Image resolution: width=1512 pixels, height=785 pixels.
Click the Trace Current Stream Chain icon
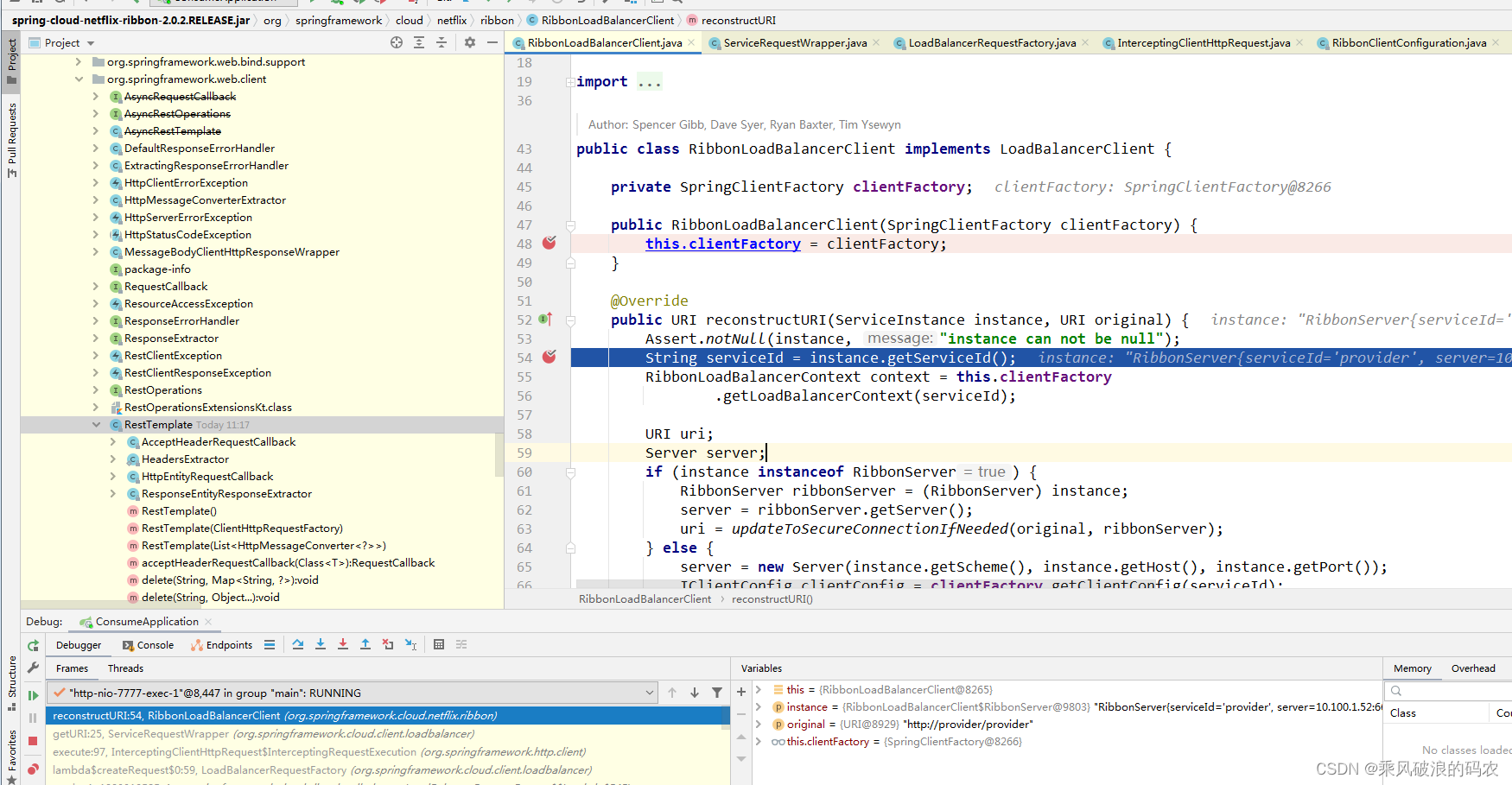(461, 644)
